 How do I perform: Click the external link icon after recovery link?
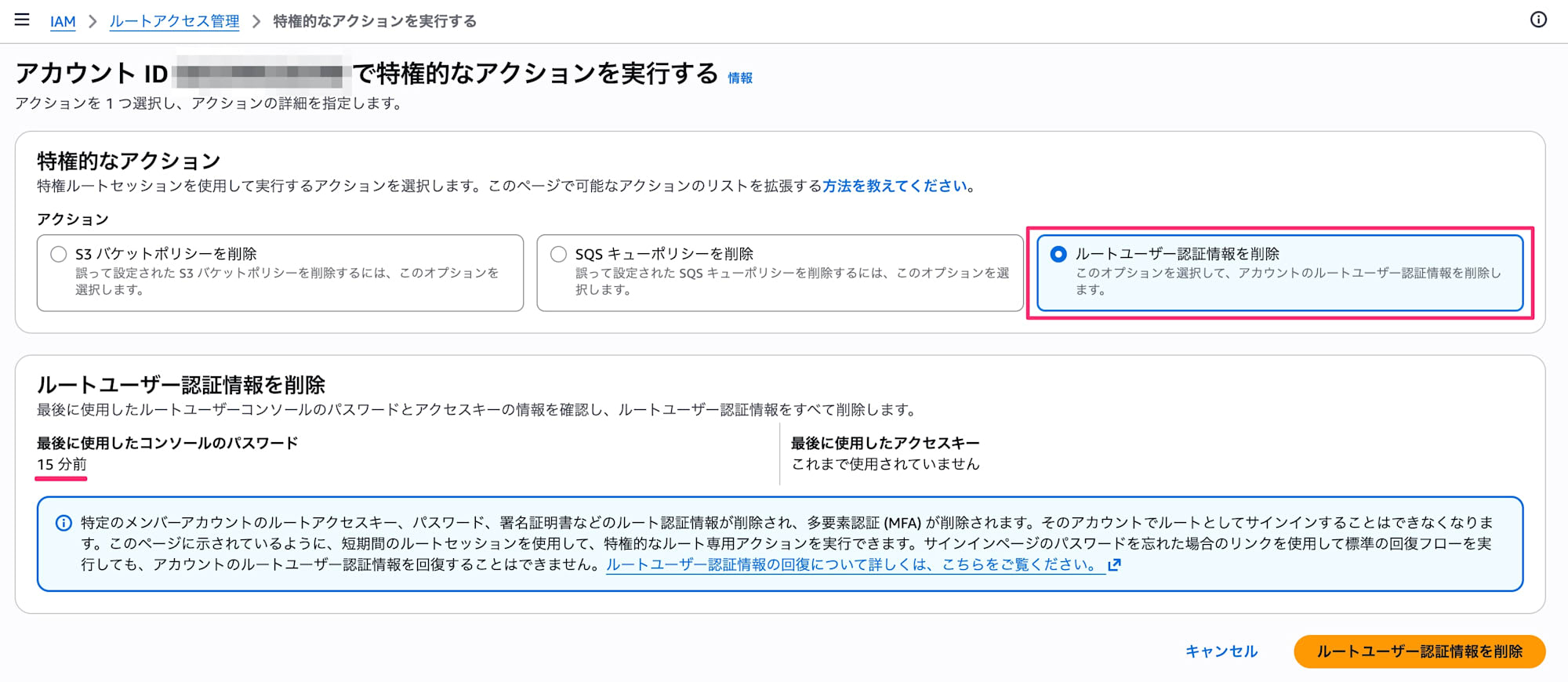[x=1114, y=564]
